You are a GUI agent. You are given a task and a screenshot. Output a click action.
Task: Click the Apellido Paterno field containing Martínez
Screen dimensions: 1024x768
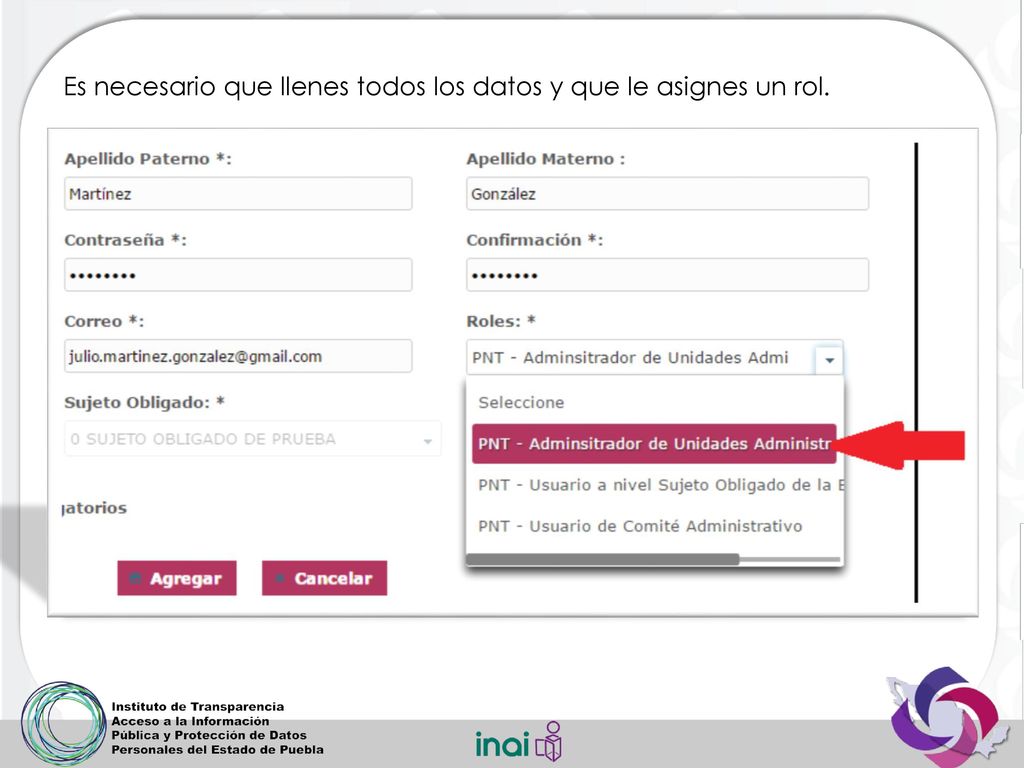click(238, 194)
